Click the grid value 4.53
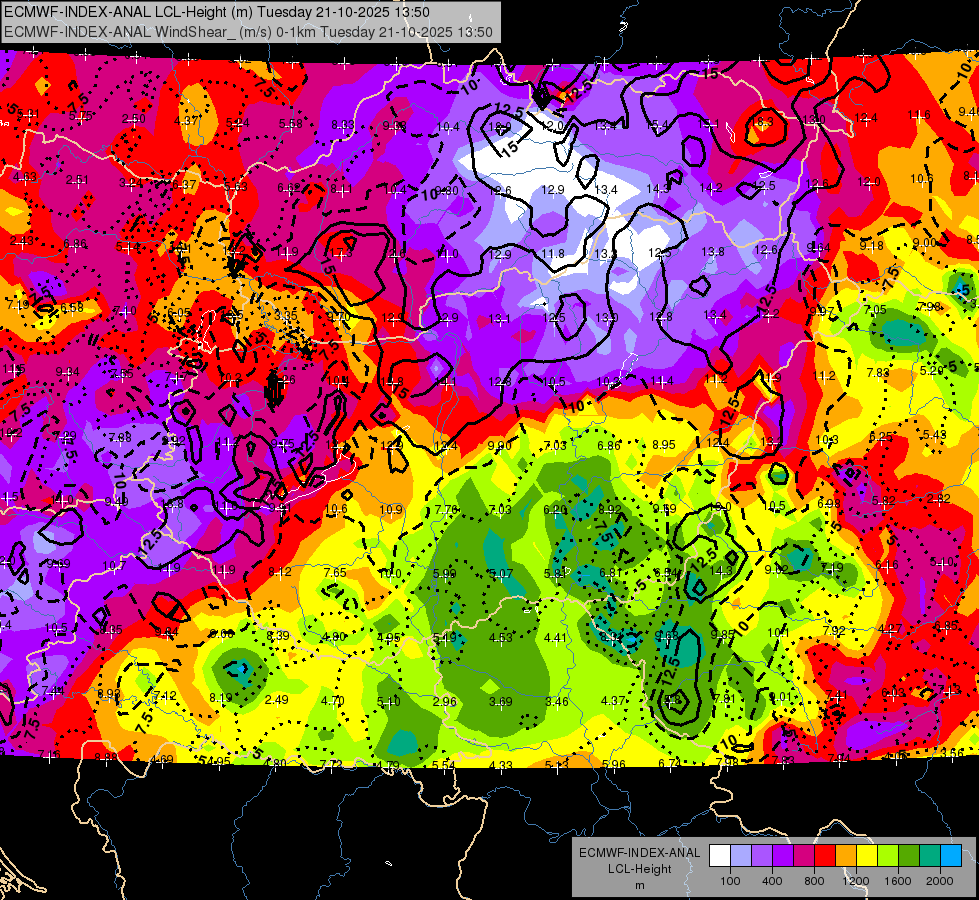 tap(500, 637)
